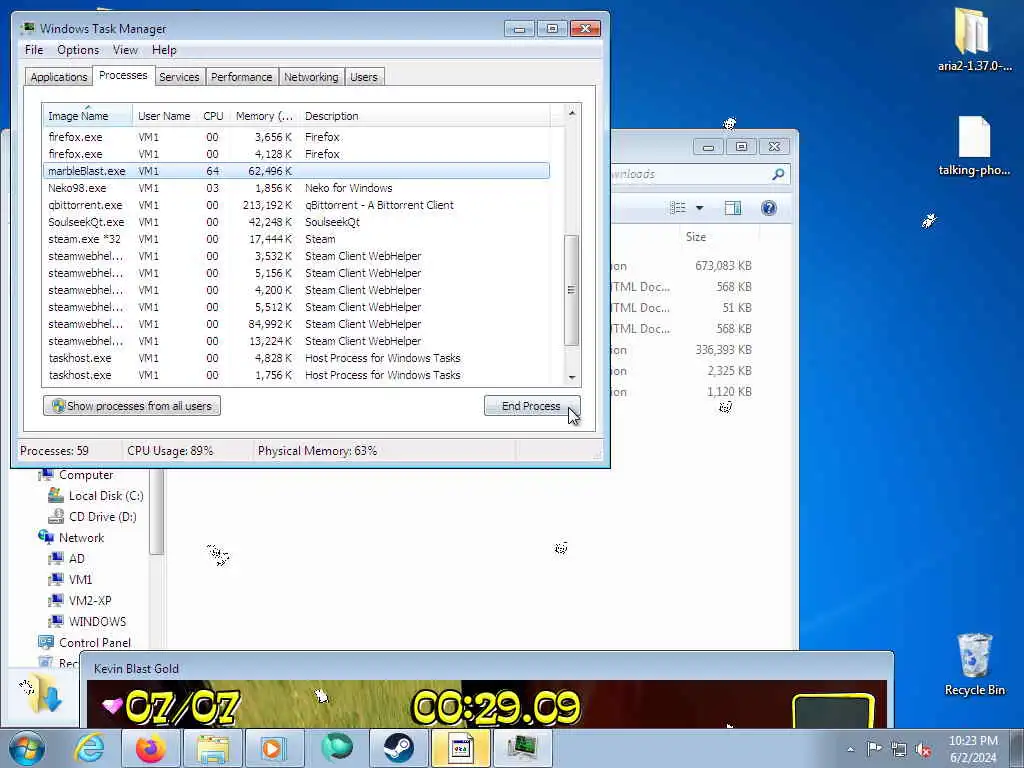This screenshot has width=1024, height=768.
Task: Open CD Drive (D:) in Explorer tree
Action: tap(103, 517)
